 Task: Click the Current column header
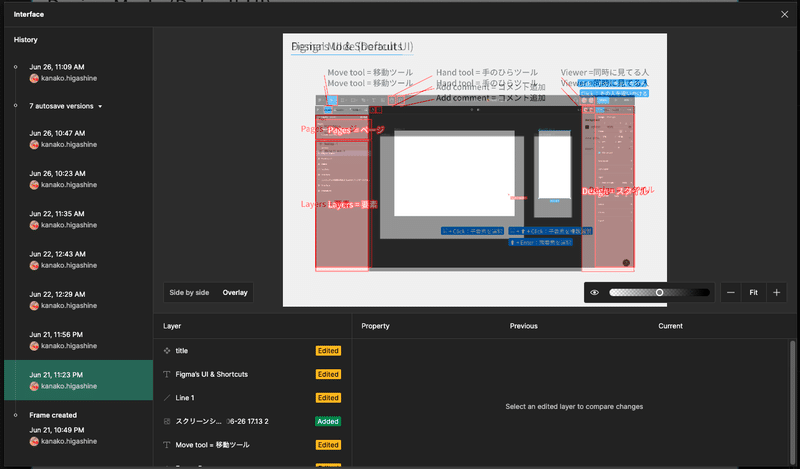[670, 326]
